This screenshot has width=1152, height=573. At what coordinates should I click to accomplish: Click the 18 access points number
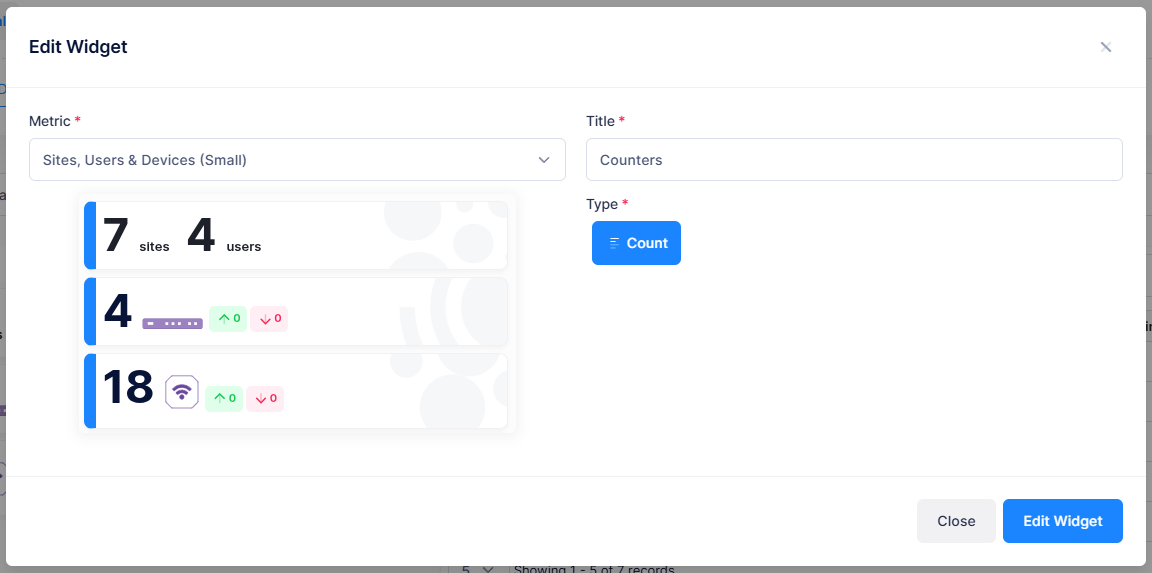[x=128, y=388]
